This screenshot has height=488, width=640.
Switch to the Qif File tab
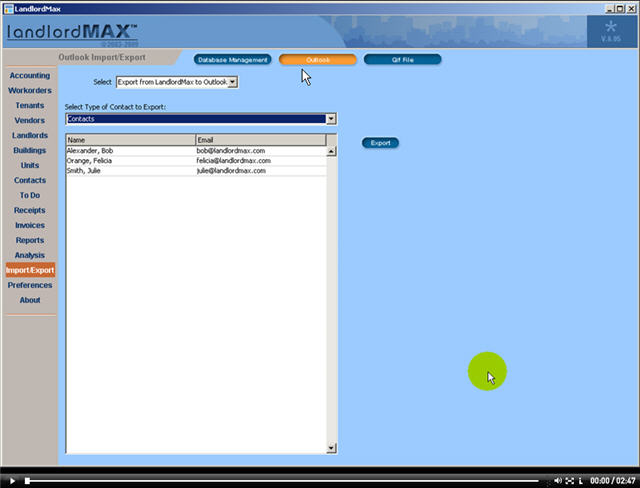[x=402, y=60]
